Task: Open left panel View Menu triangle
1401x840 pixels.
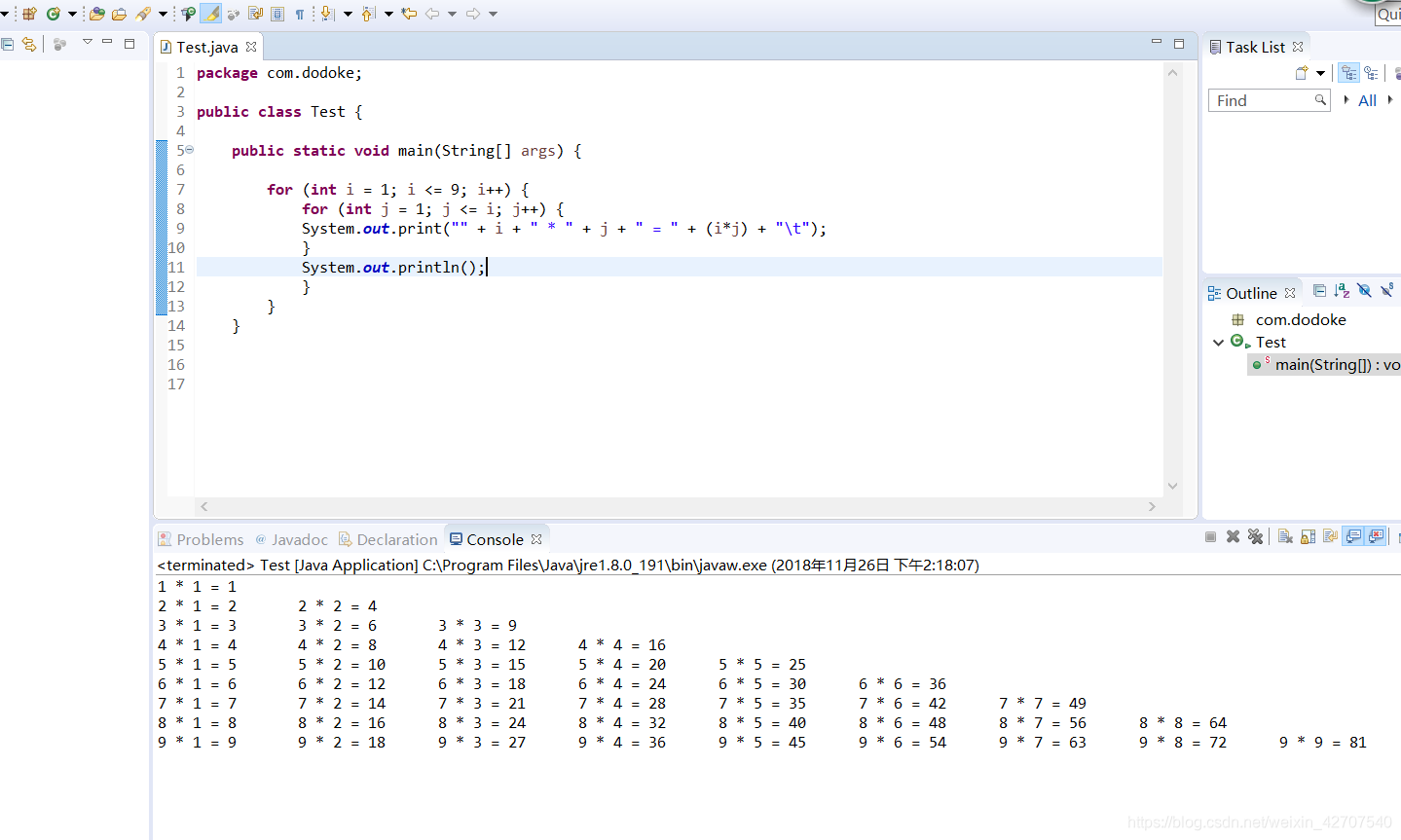Action: tap(87, 42)
